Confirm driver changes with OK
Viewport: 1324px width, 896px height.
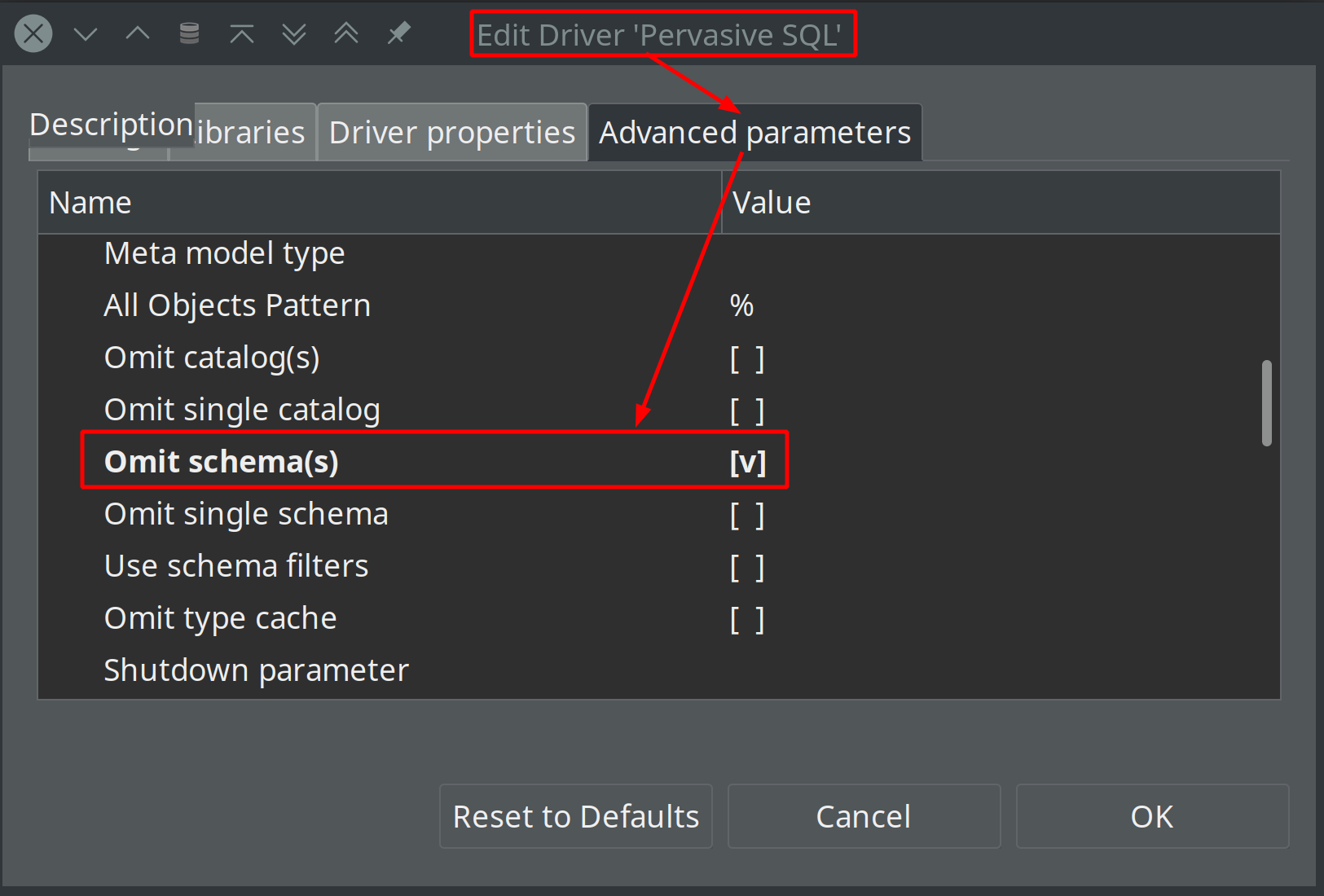[1151, 816]
